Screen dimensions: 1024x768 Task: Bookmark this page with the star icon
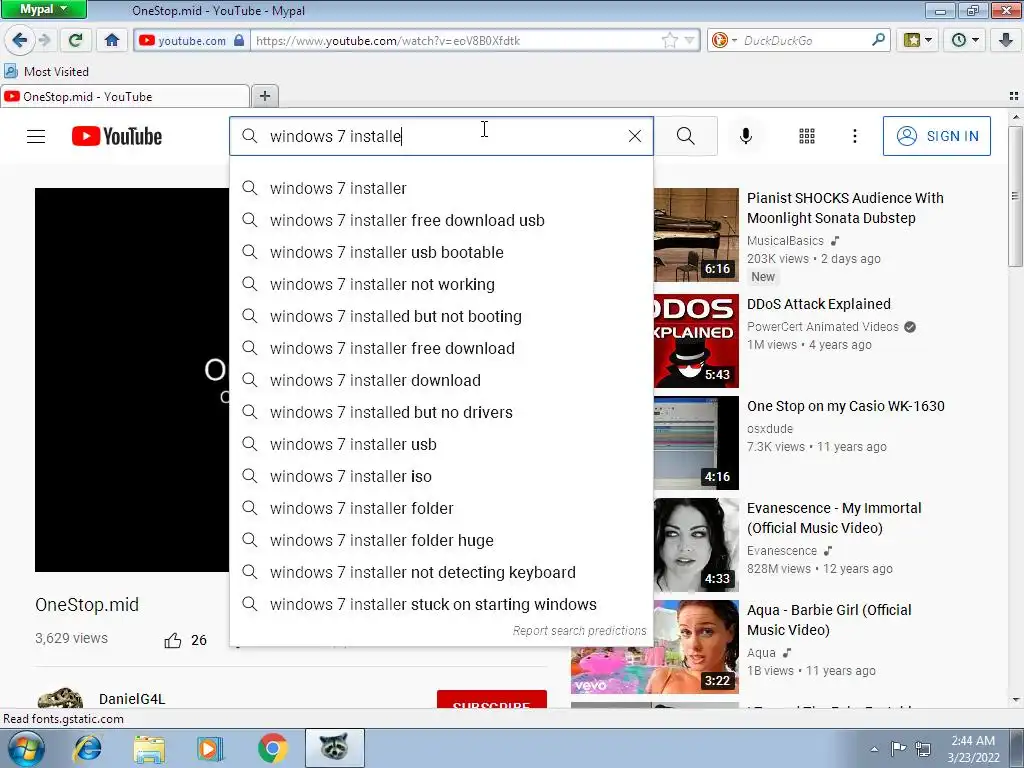click(x=669, y=40)
